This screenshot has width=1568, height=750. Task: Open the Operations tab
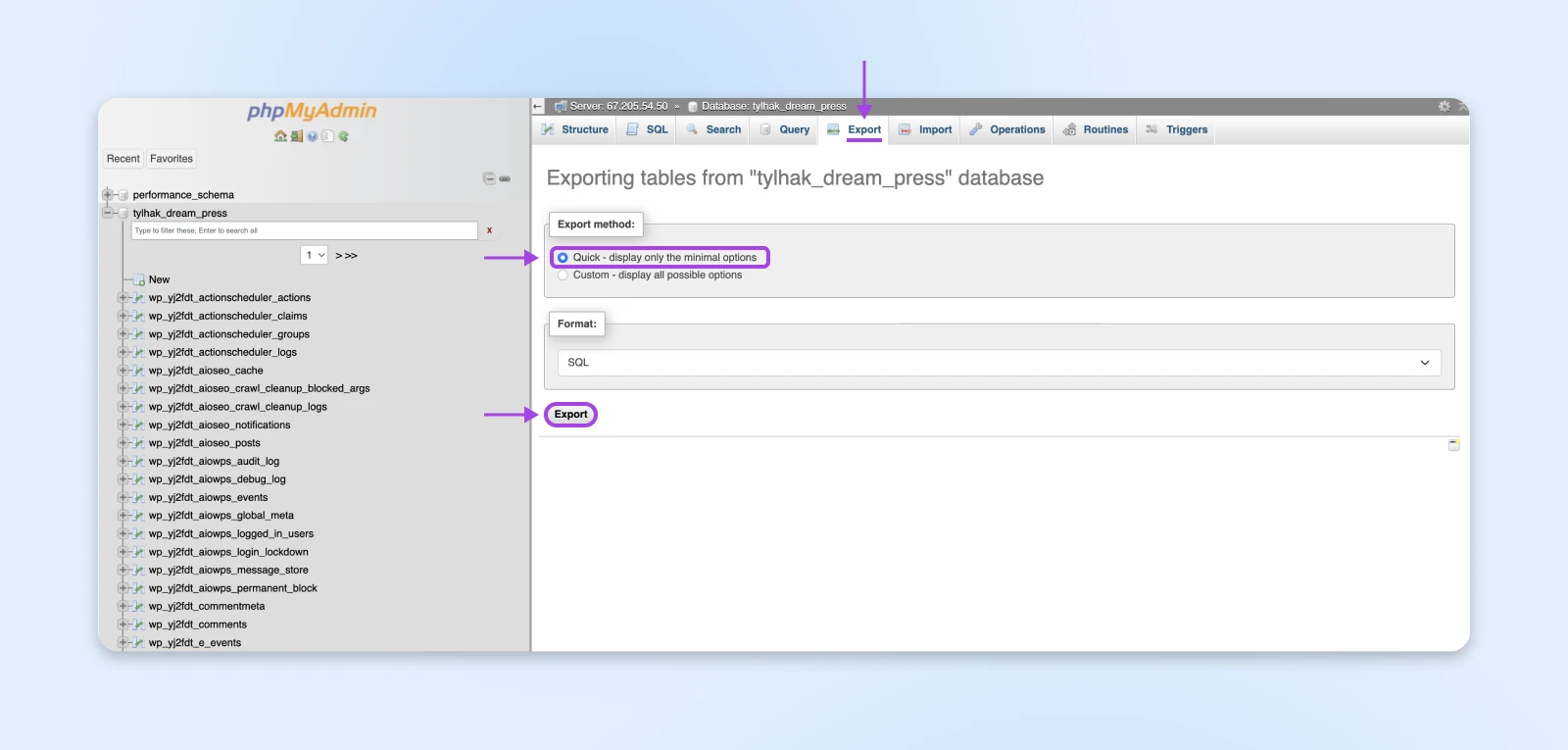[1007, 129]
